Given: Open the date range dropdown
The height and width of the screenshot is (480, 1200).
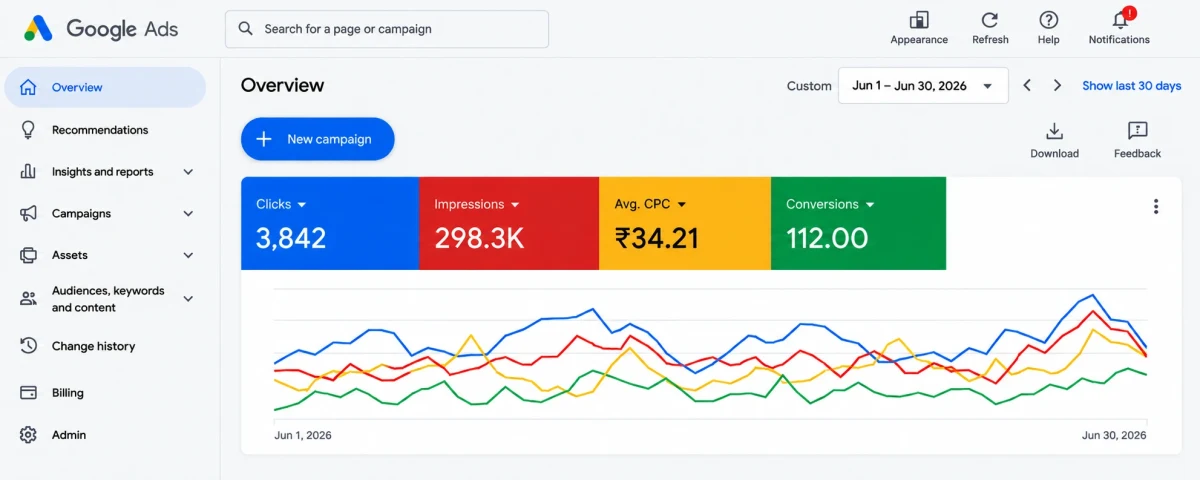Looking at the screenshot, I should coord(923,86).
